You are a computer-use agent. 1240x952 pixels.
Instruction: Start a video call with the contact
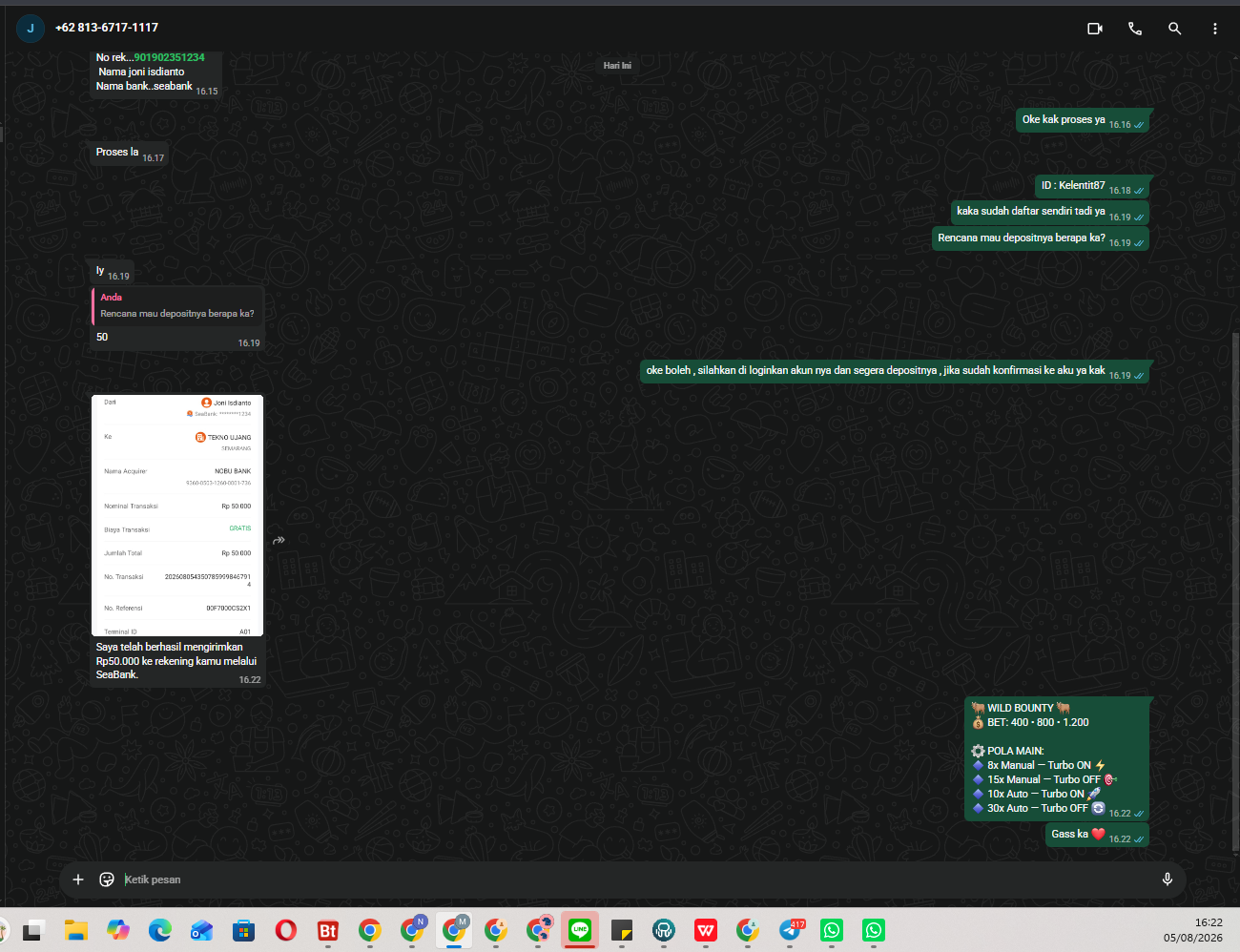1095,29
